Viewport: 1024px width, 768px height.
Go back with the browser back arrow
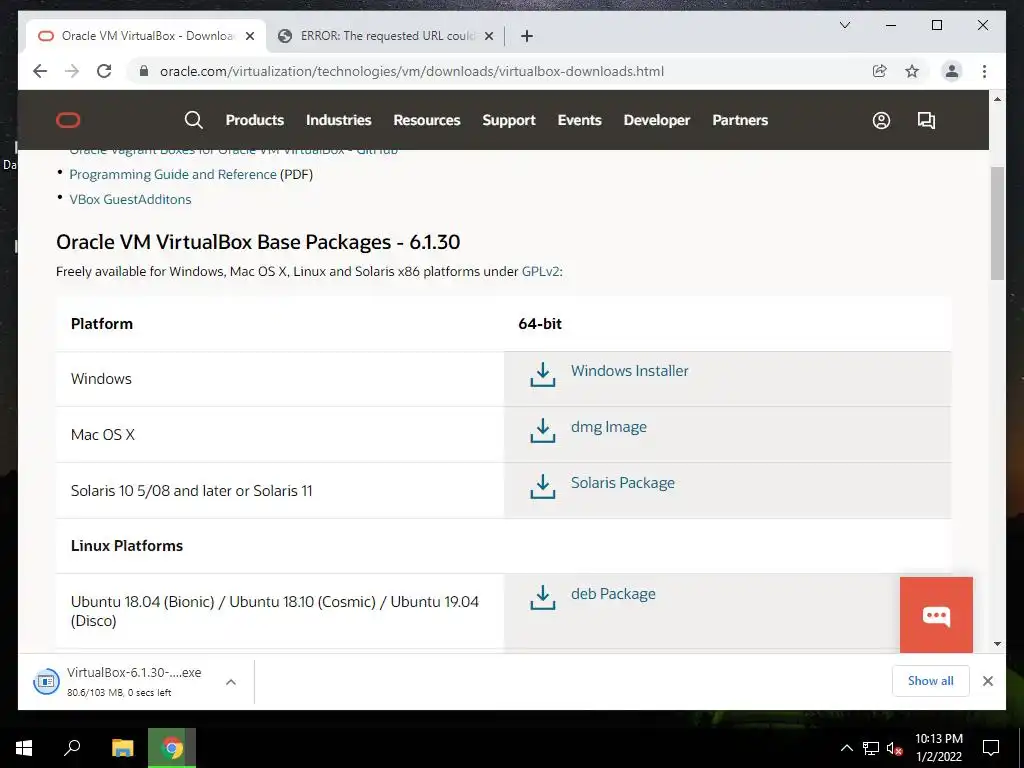40,71
